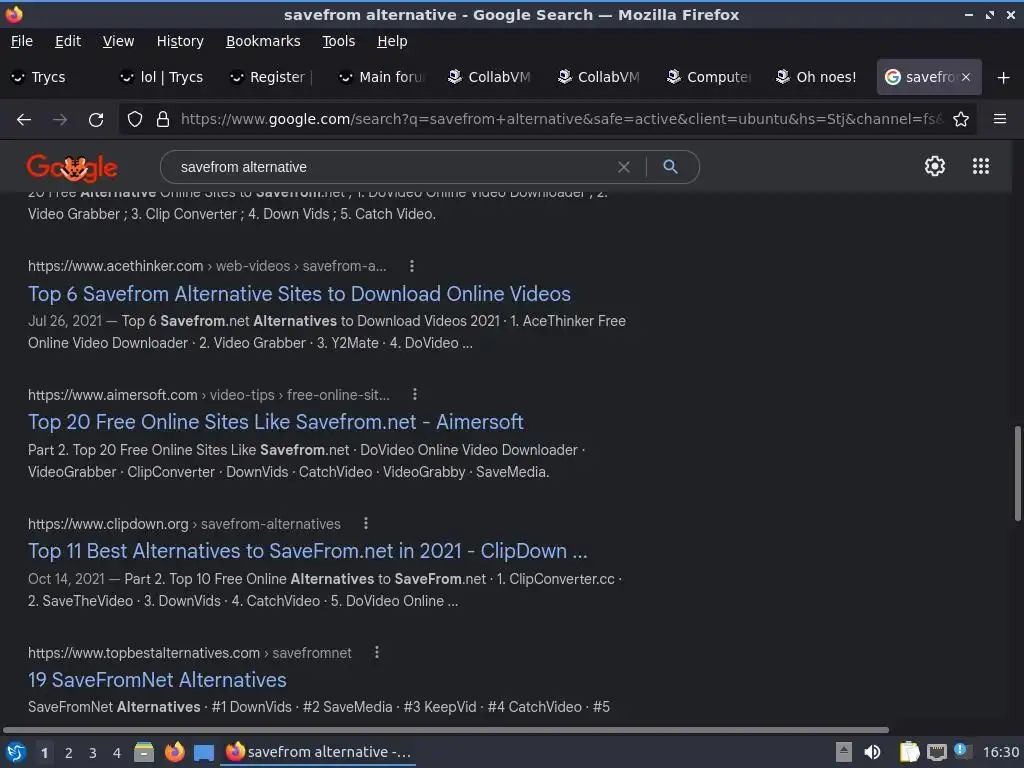Open Google quick settings gear
Screen dimensions: 1024x768
(x=935, y=167)
